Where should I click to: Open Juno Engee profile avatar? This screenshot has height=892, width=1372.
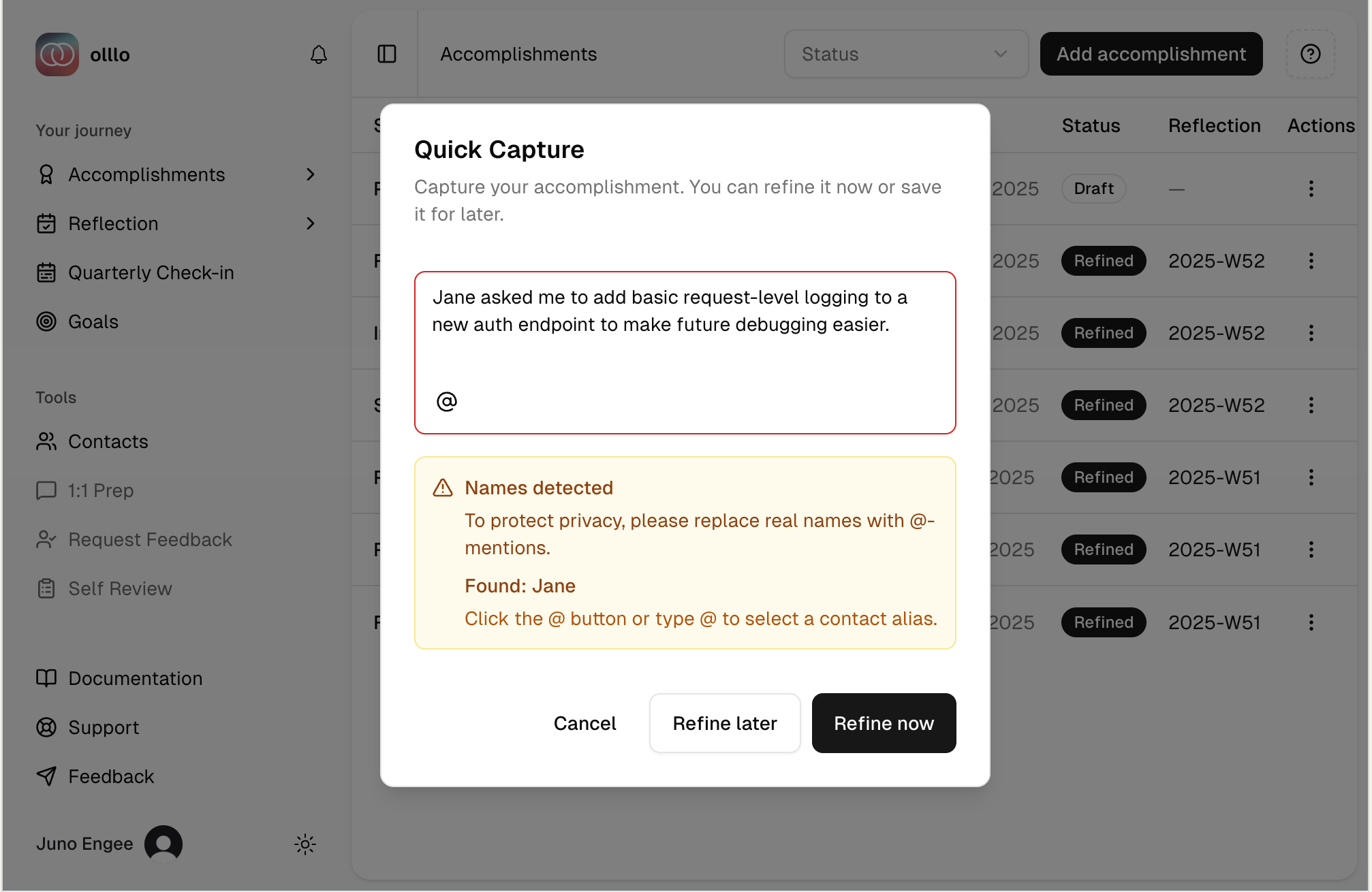pyautogui.click(x=163, y=844)
